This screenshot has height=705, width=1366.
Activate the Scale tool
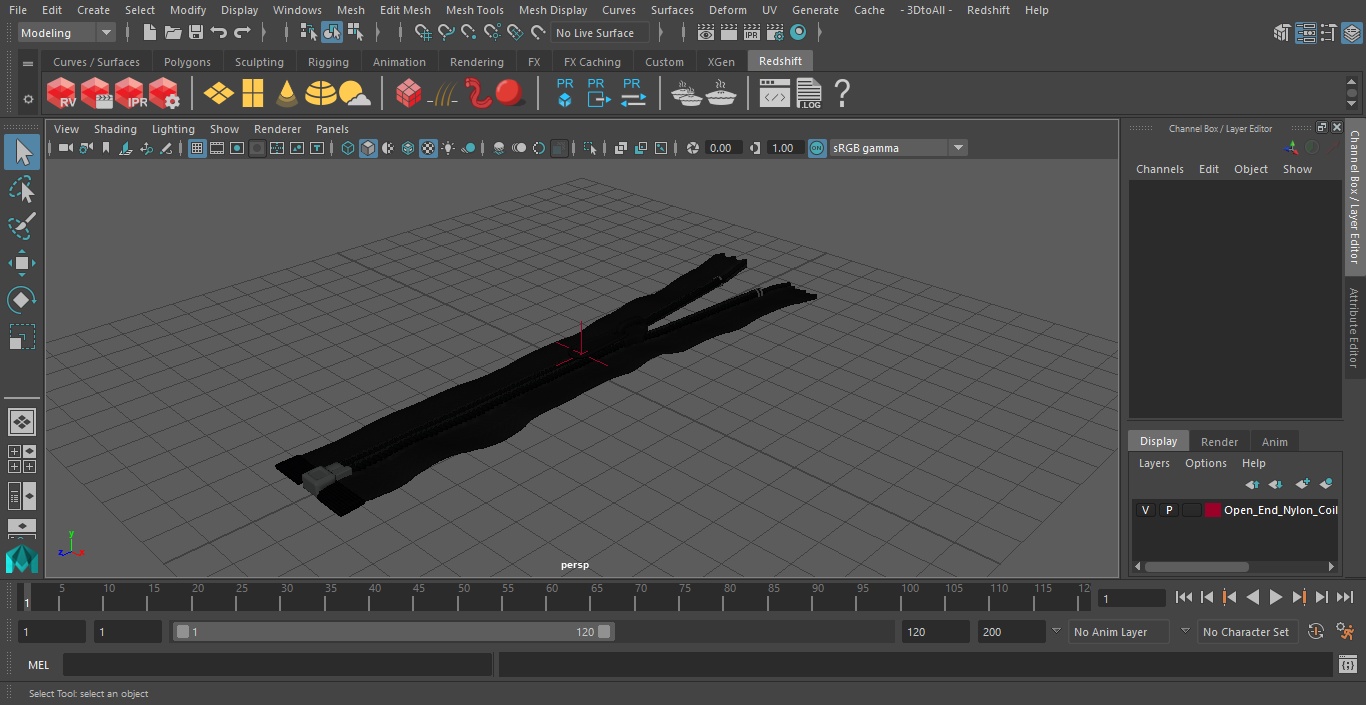click(x=21, y=337)
